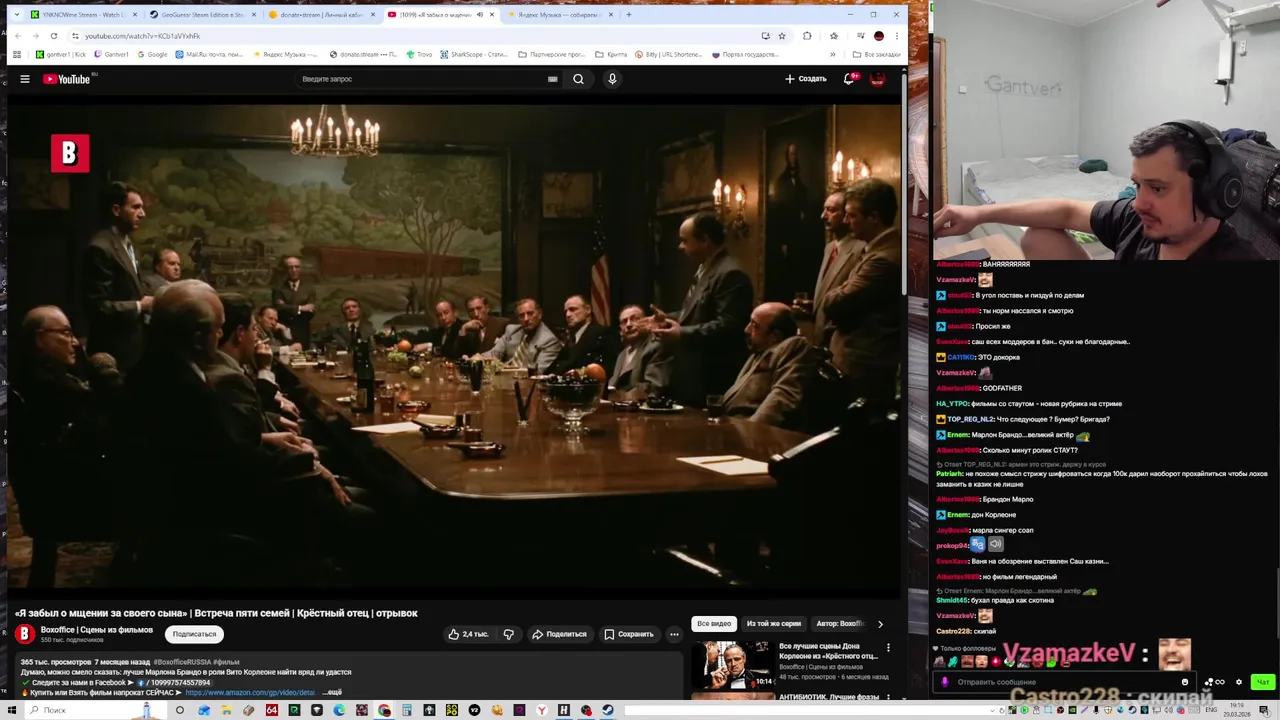Open the Chrome apps grid in bookmarks bar

[17, 54]
